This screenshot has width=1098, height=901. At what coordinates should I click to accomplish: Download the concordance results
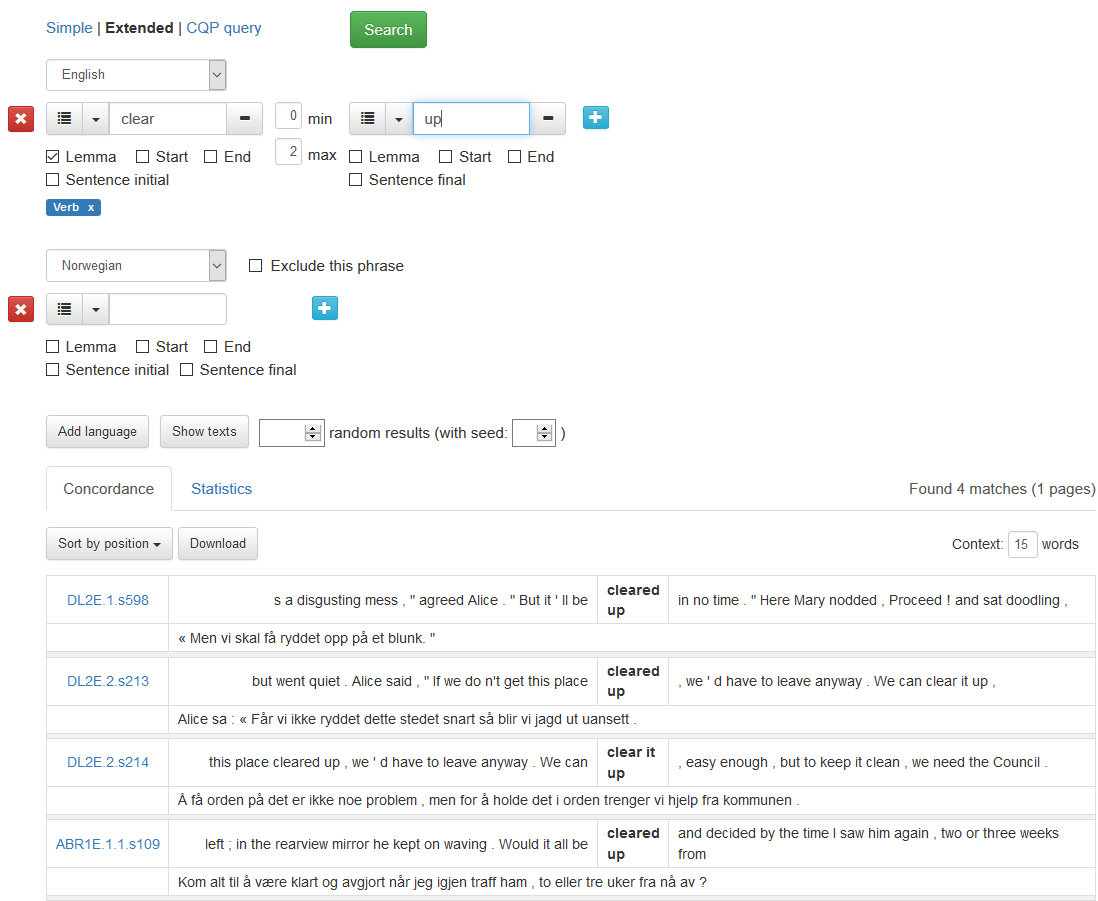click(218, 543)
